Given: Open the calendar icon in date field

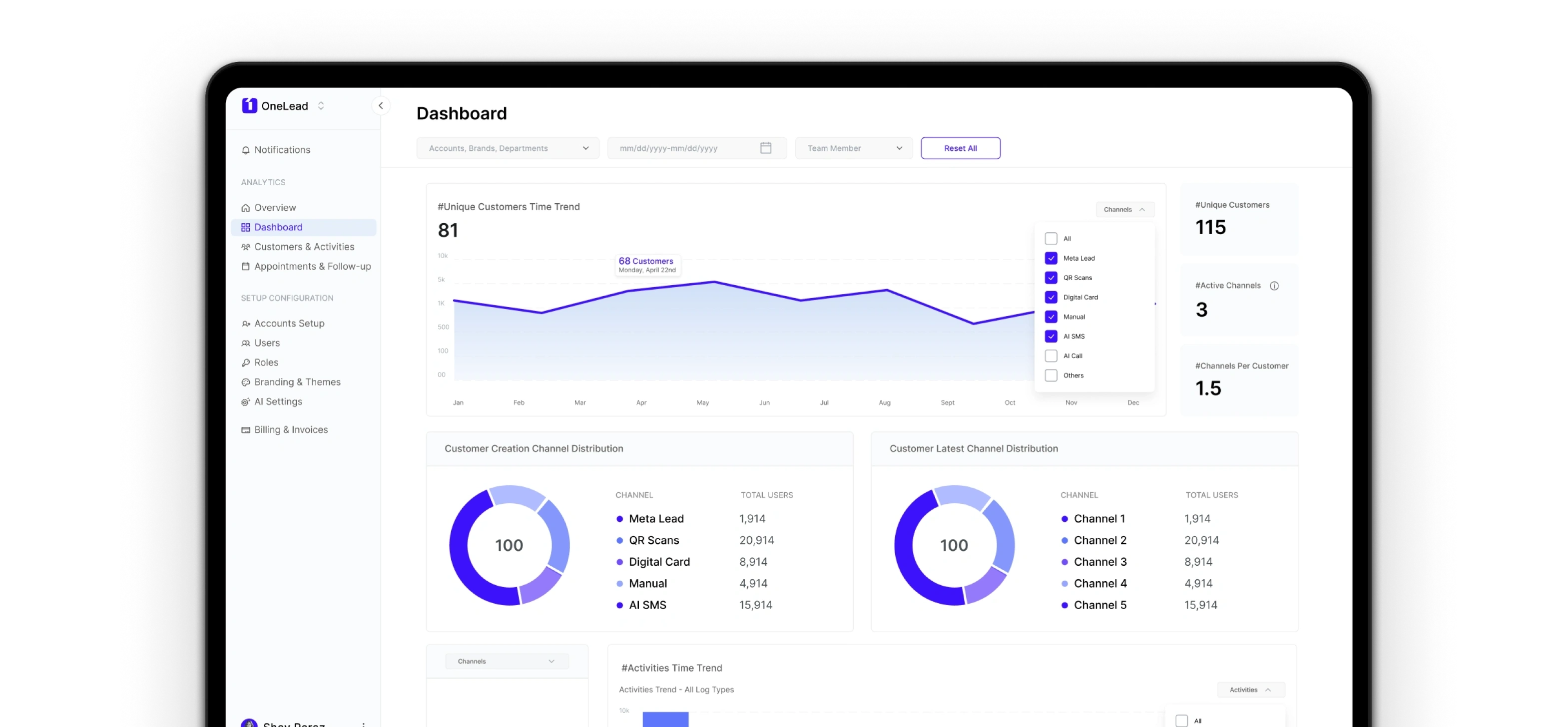Looking at the screenshot, I should (765, 148).
